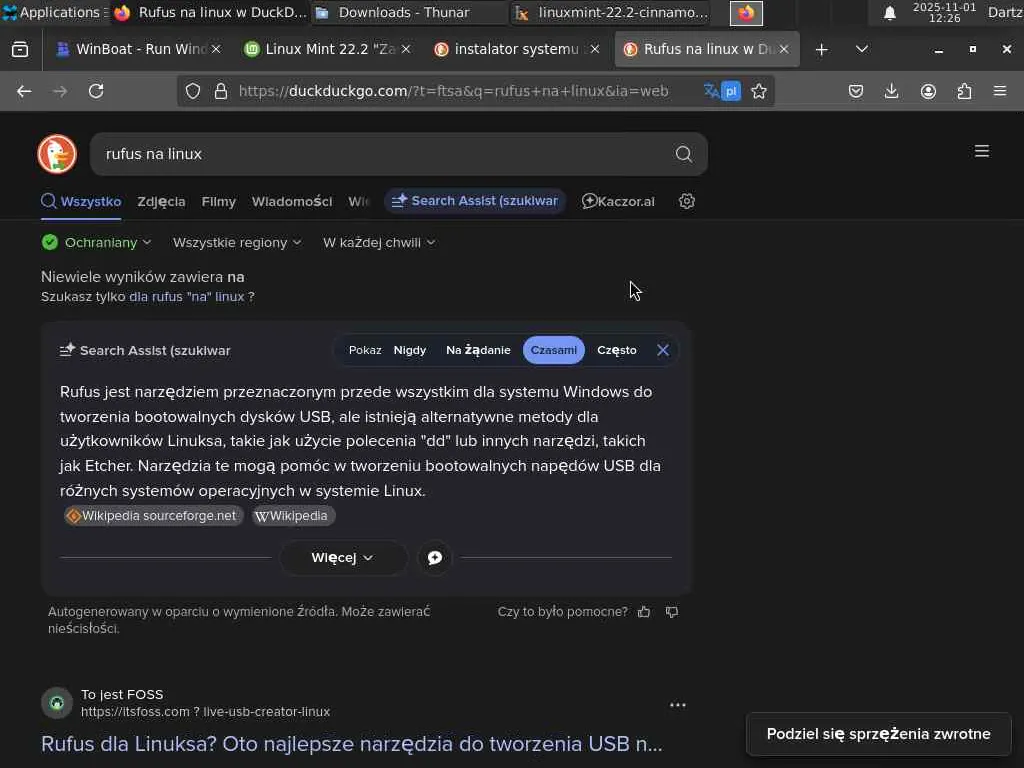This screenshot has width=1024, height=768.
Task: Open the Applications menu
Action: pos(55,12)
